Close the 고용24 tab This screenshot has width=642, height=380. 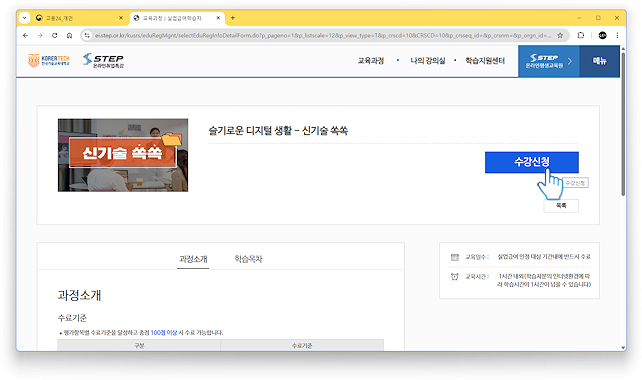[121, 18]
